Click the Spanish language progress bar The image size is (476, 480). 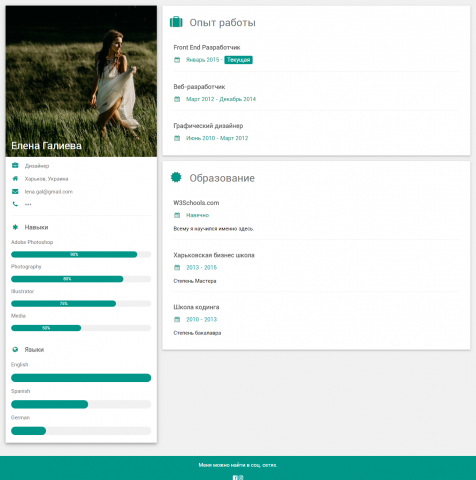tap(81, 404)
